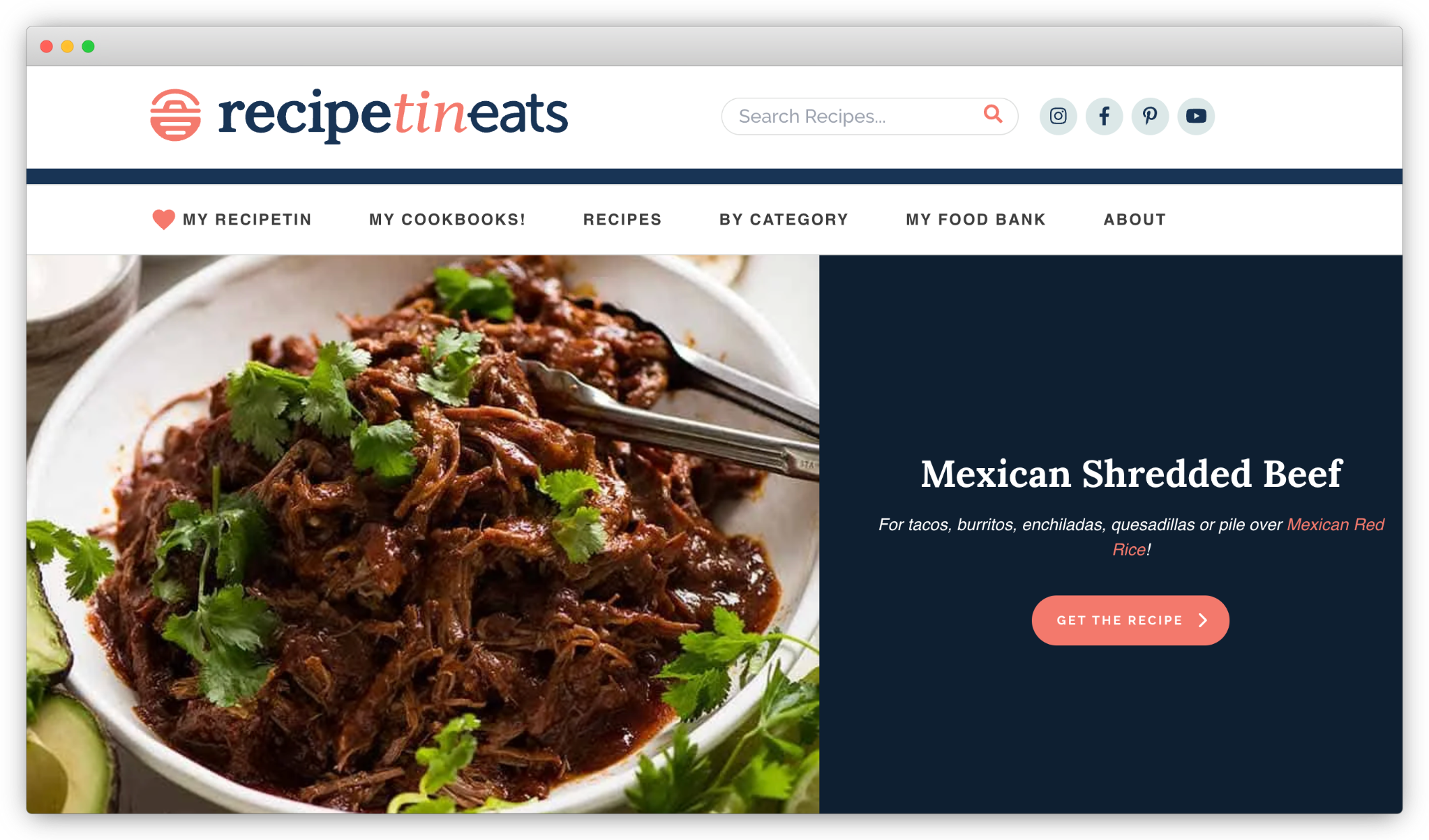Click the red burger logo icon
The height and width of the screenshot is (840, 1429).
pos(176,115)
